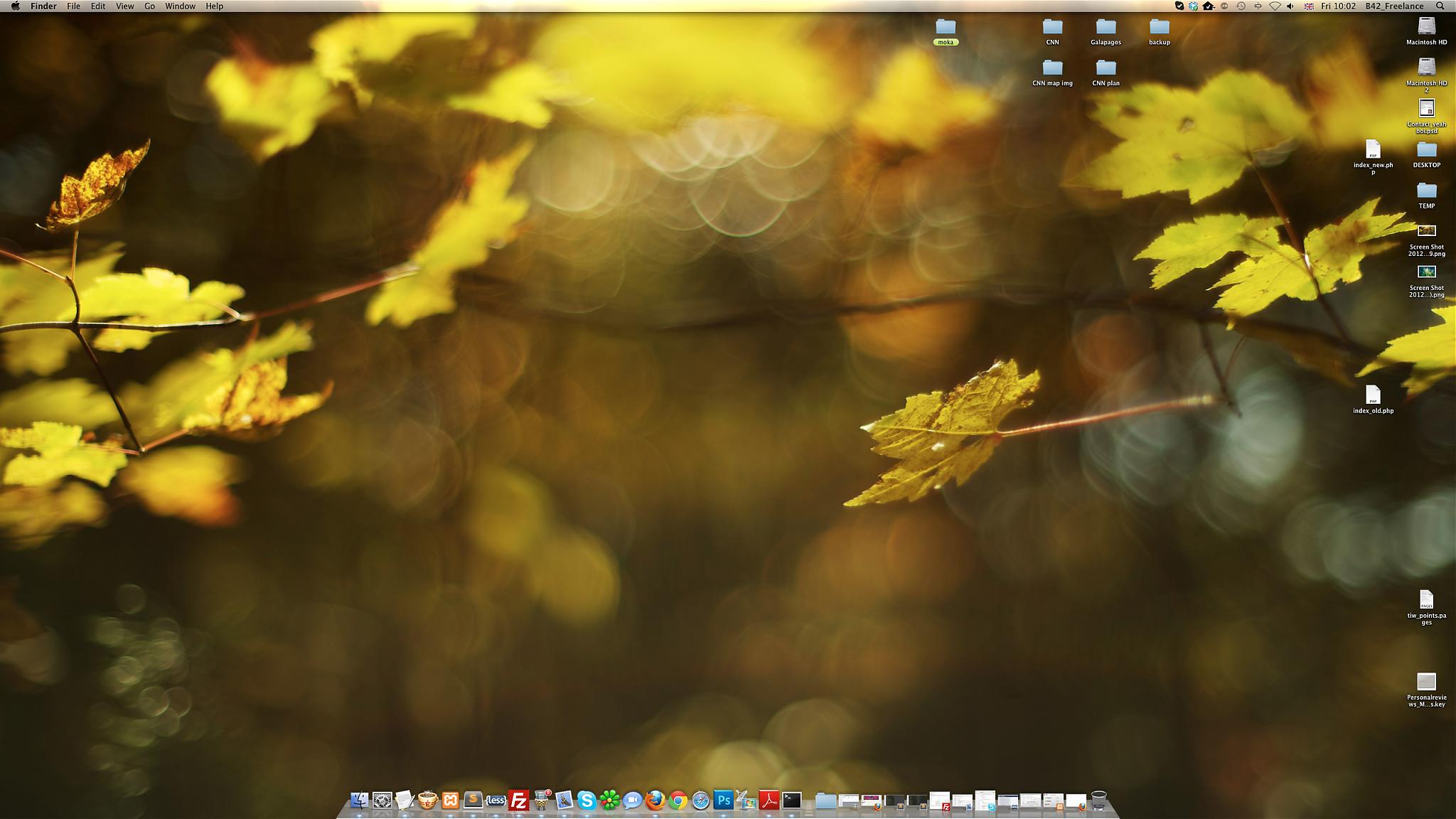
Task: Launch Sublime Text from the Dock
Action: point(473,801)
